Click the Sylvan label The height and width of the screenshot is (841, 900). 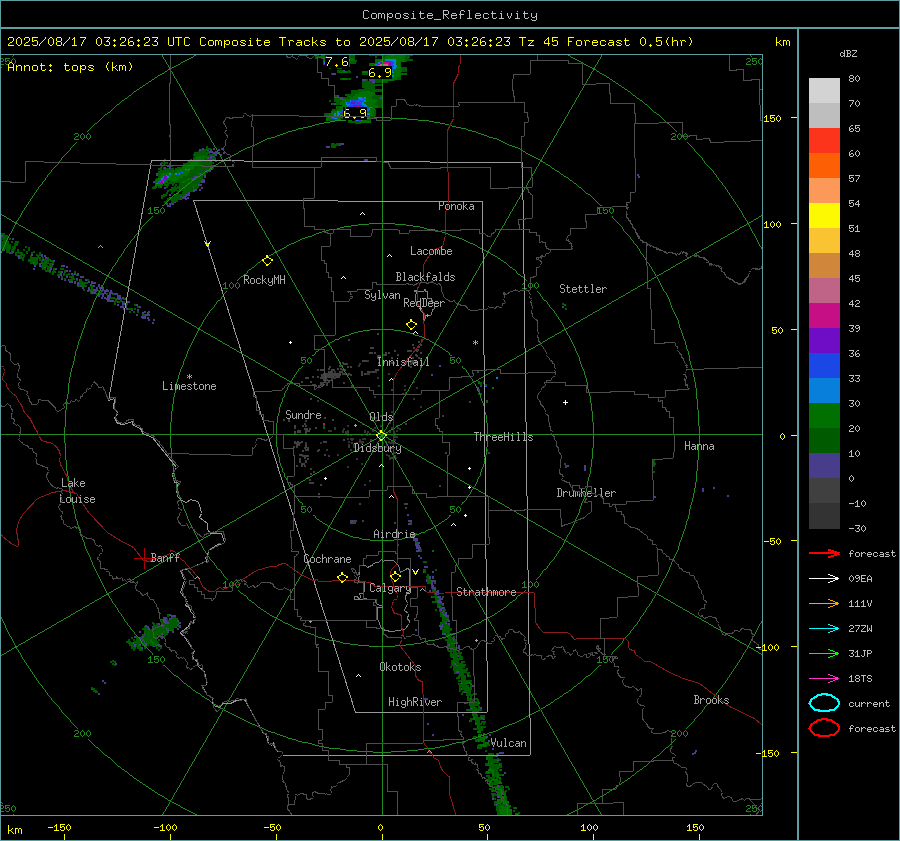pos(382,295)
